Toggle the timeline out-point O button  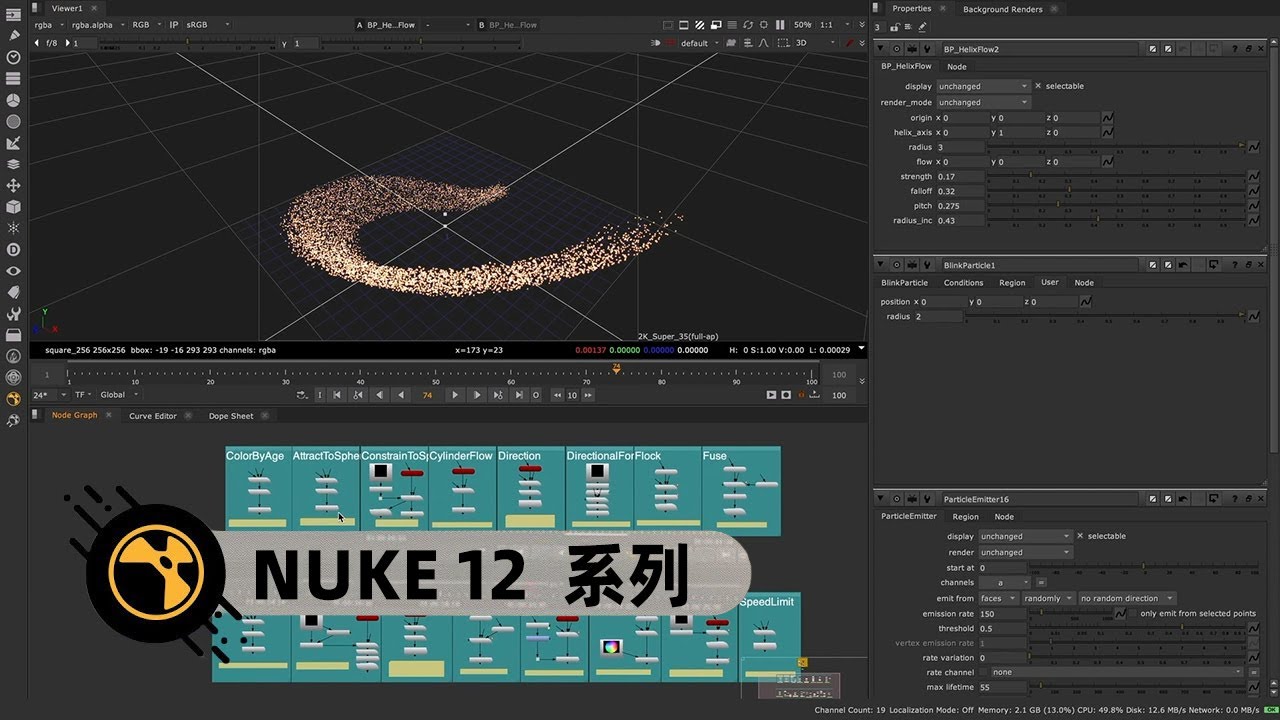[536, 395]
